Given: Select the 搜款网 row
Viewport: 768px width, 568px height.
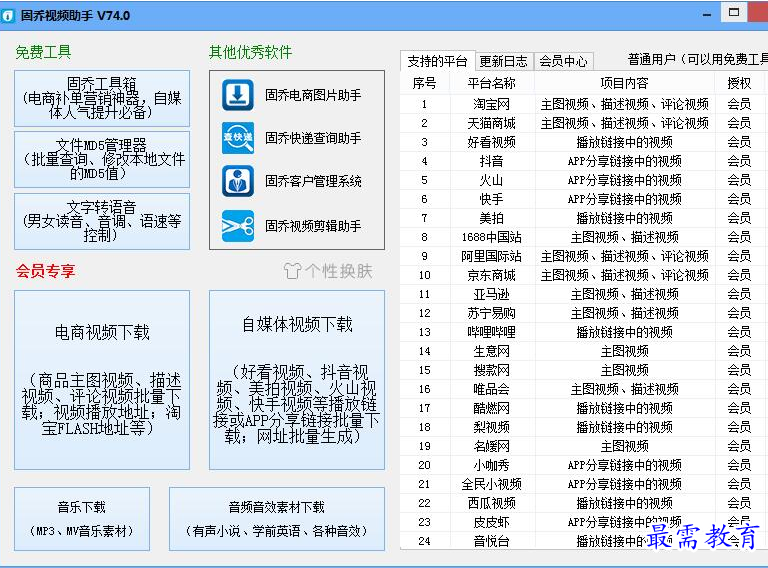Looking at the screenshot, I should pos(583,370).
